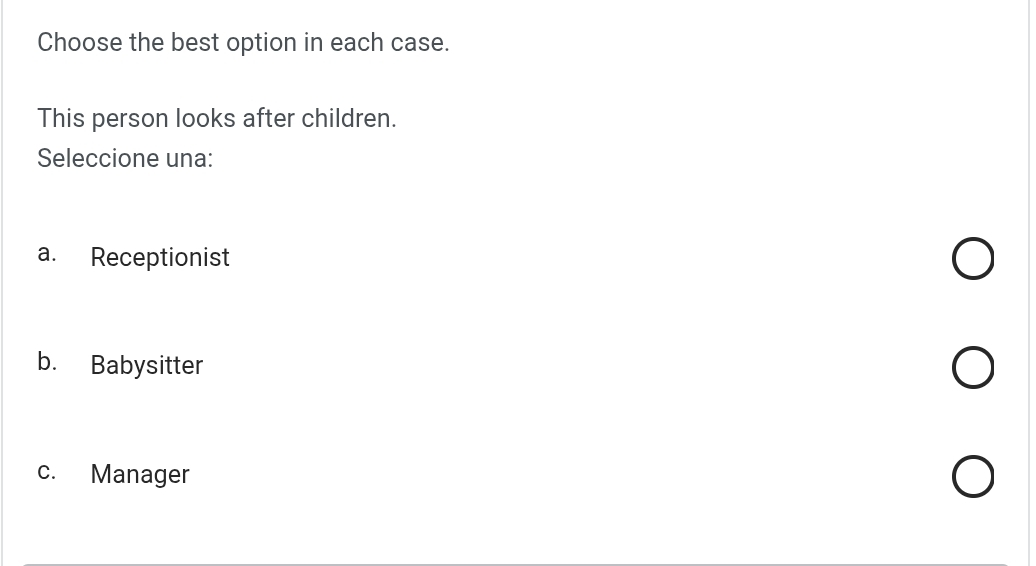The image size is (1036, 566).
Task: Click the "Receptionist" answer label
Action: [x=160, y=258]
